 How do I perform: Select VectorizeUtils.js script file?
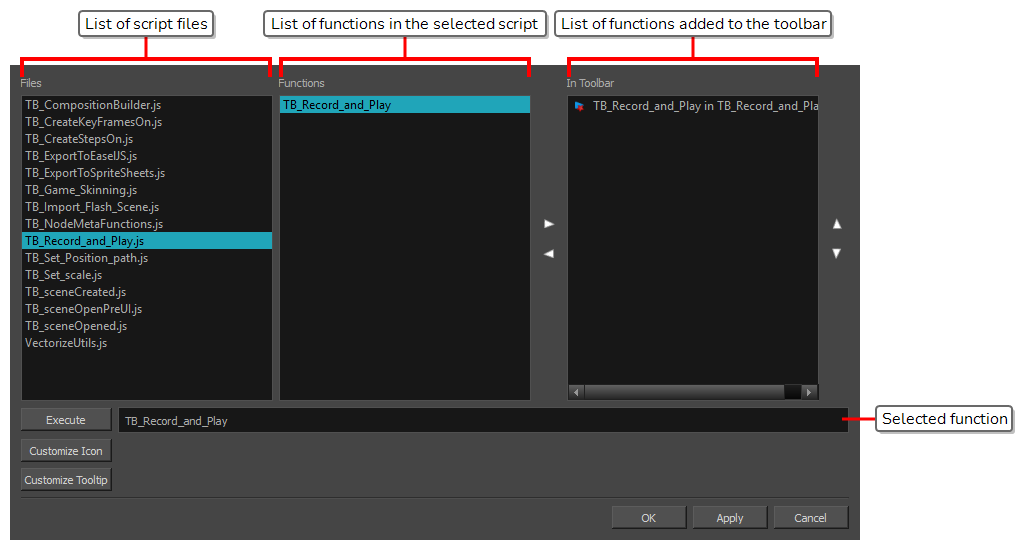coord(147,343)
